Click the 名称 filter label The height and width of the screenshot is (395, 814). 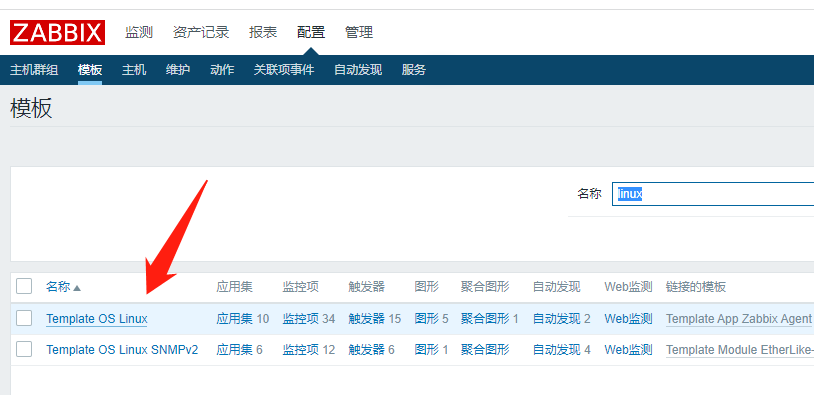point(589,194)
